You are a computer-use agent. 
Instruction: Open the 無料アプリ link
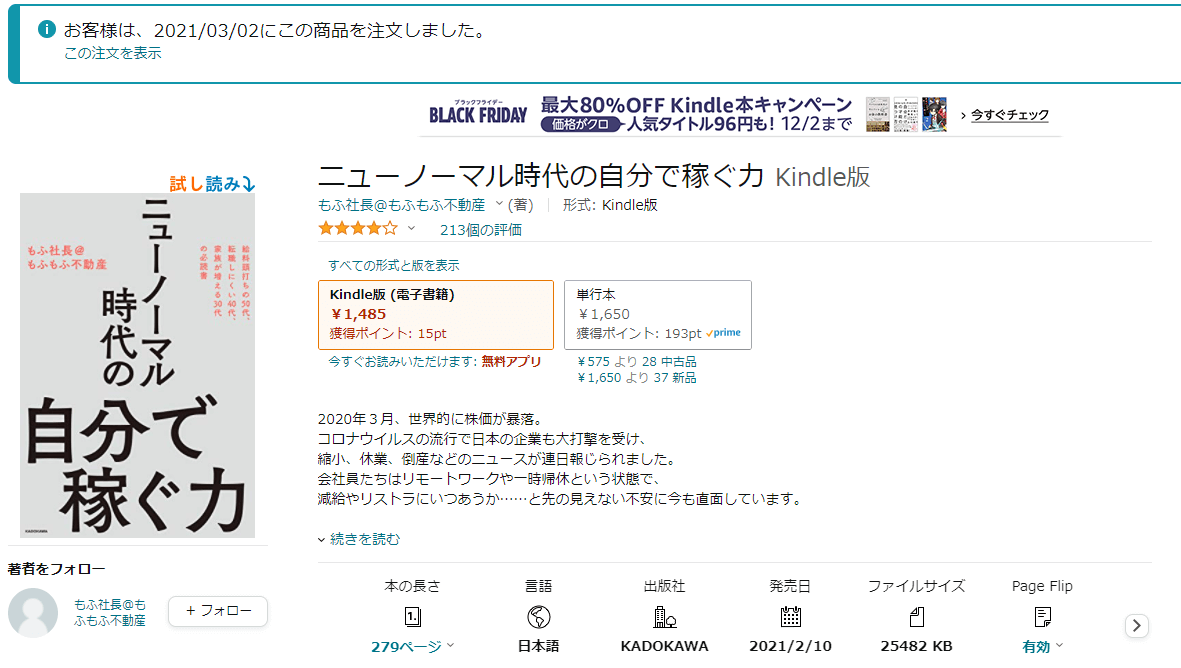coord(511,361)
